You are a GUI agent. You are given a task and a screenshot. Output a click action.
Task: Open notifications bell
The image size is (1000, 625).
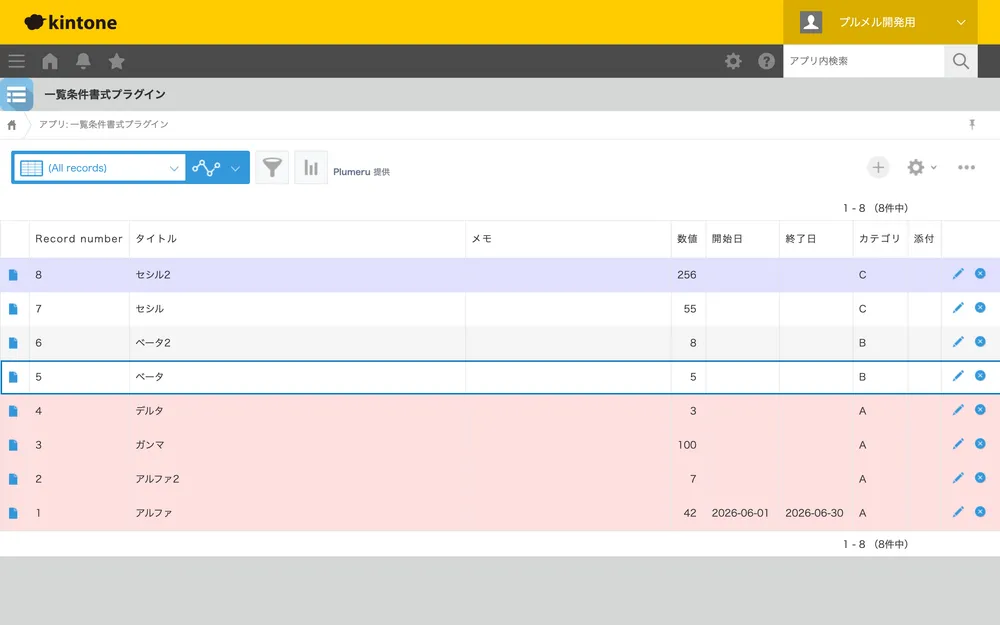[83, 61]
